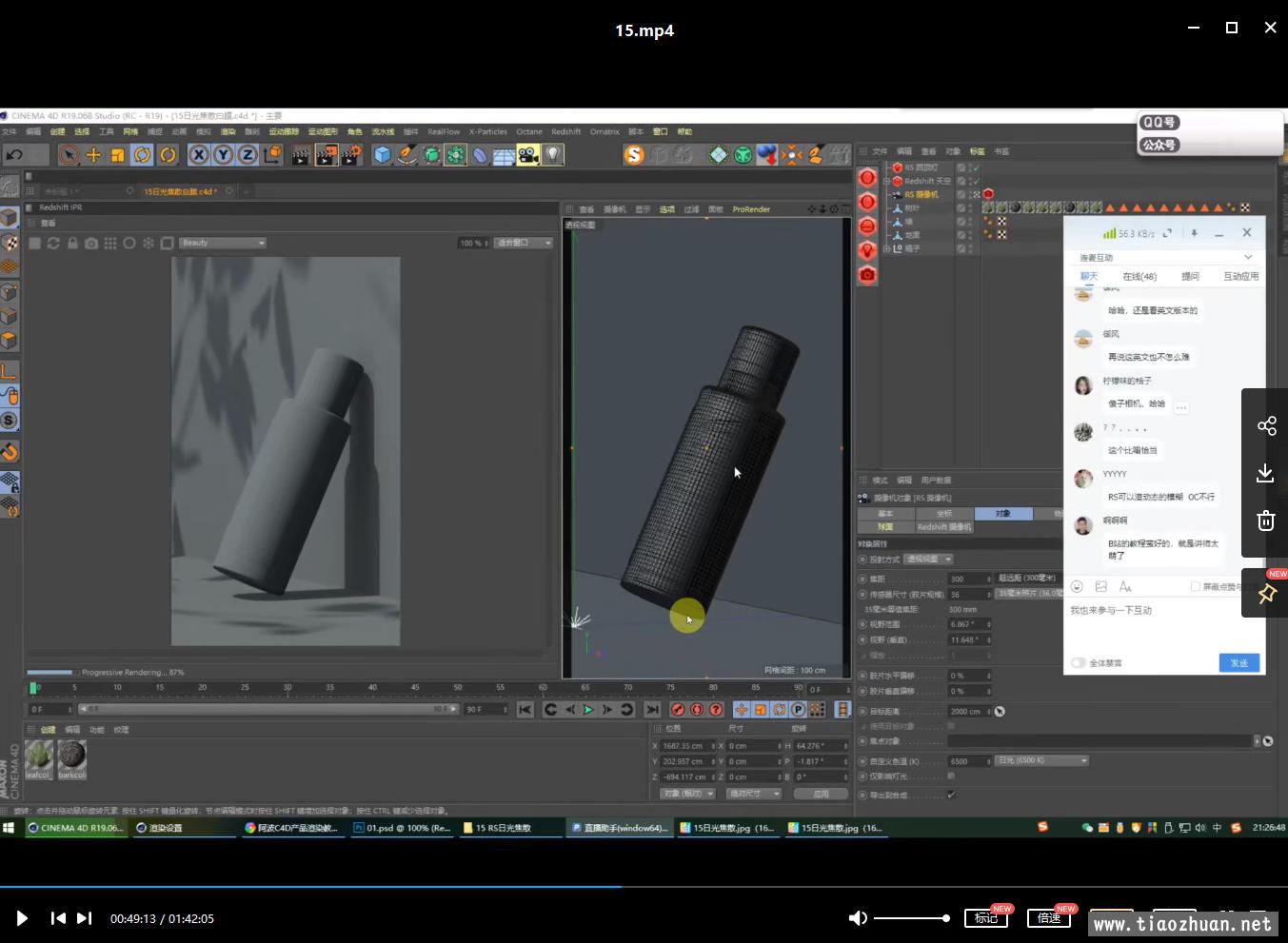Select the Scale tool icon
Screen dimensions: 1288x943
[118, 154]
